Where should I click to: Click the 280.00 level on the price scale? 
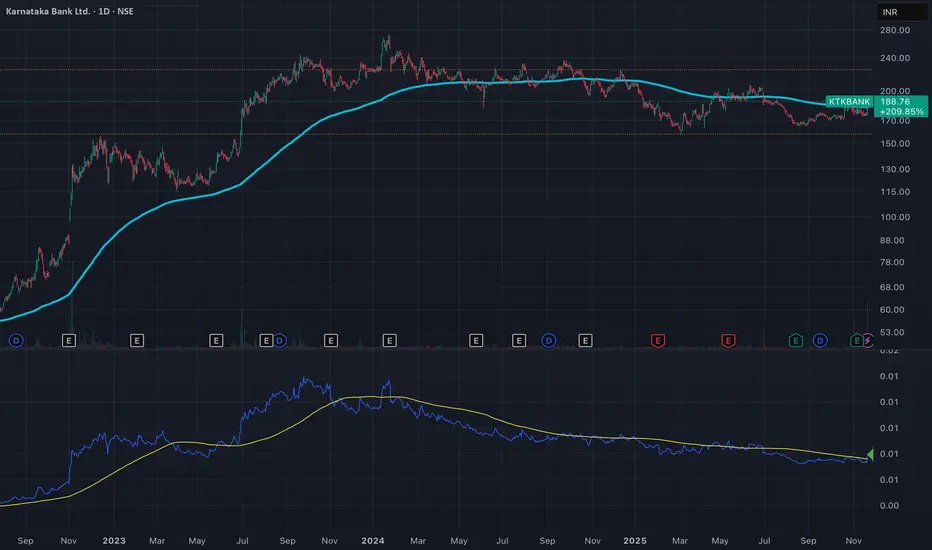coord(894,31)
